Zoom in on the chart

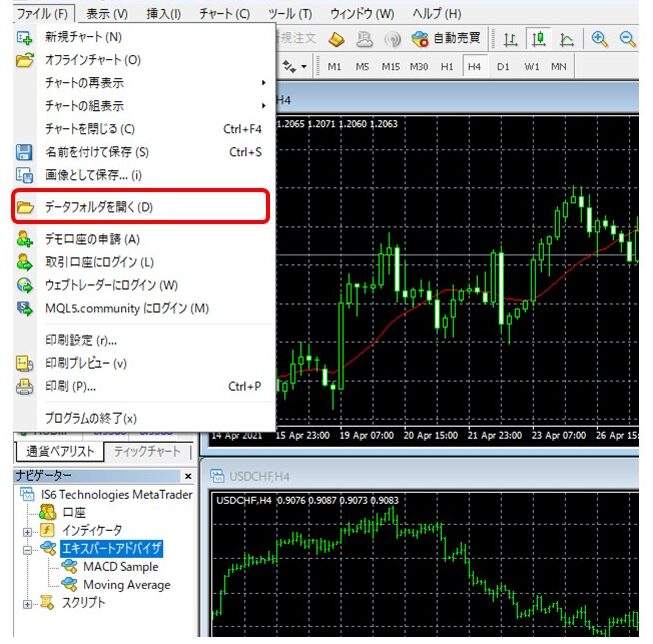(600, 39)
